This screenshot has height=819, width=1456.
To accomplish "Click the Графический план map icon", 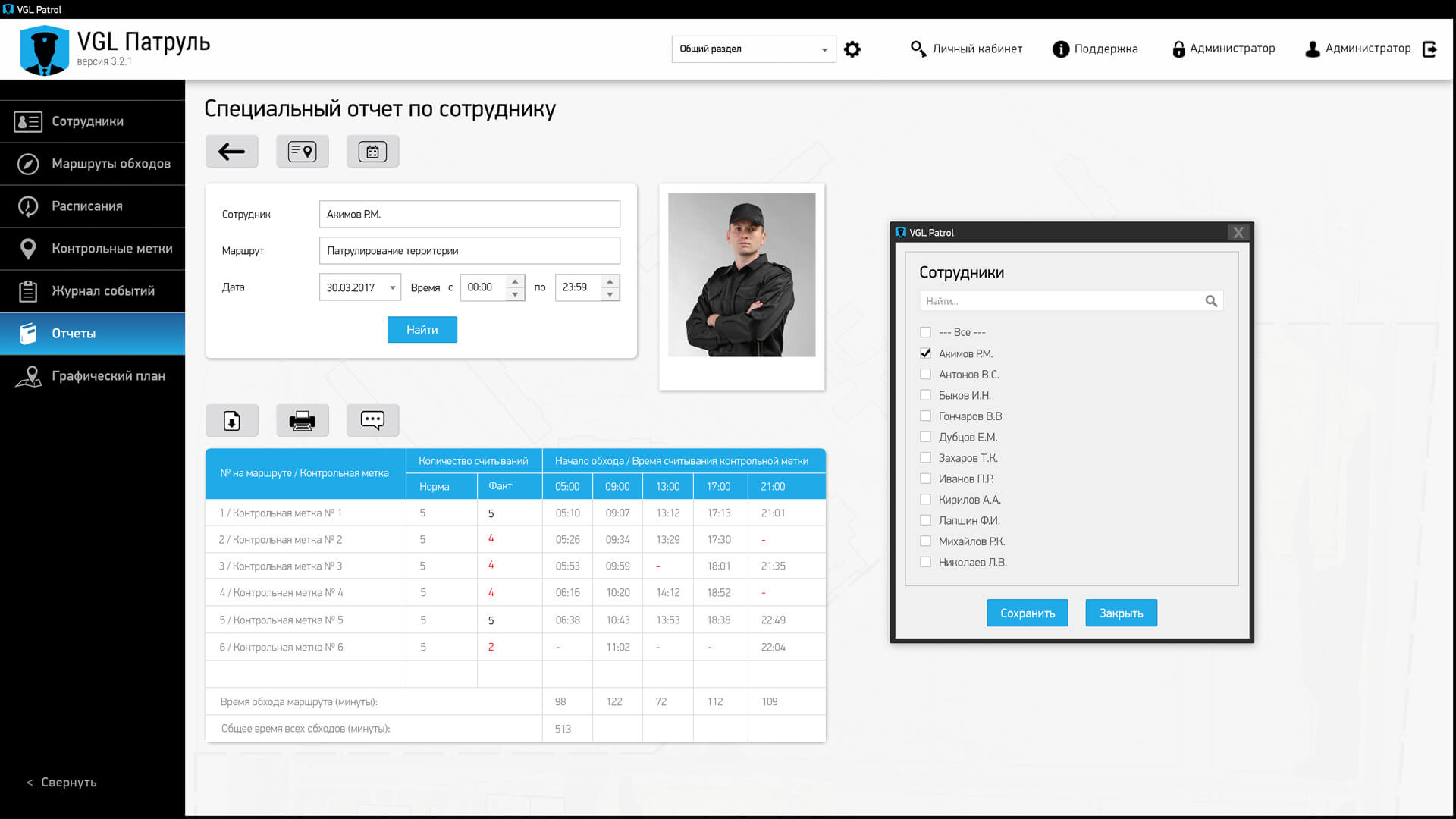I will coord(28,376).
